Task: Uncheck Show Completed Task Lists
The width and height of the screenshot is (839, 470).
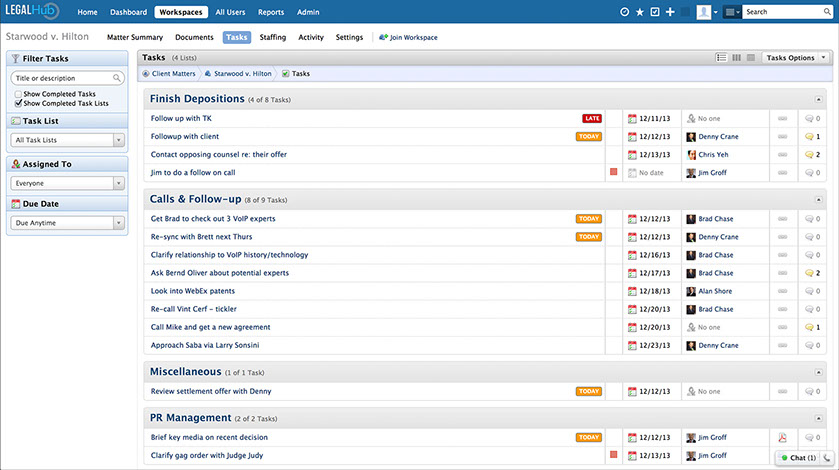Action: pyautogui.click(x=18, y=103)
